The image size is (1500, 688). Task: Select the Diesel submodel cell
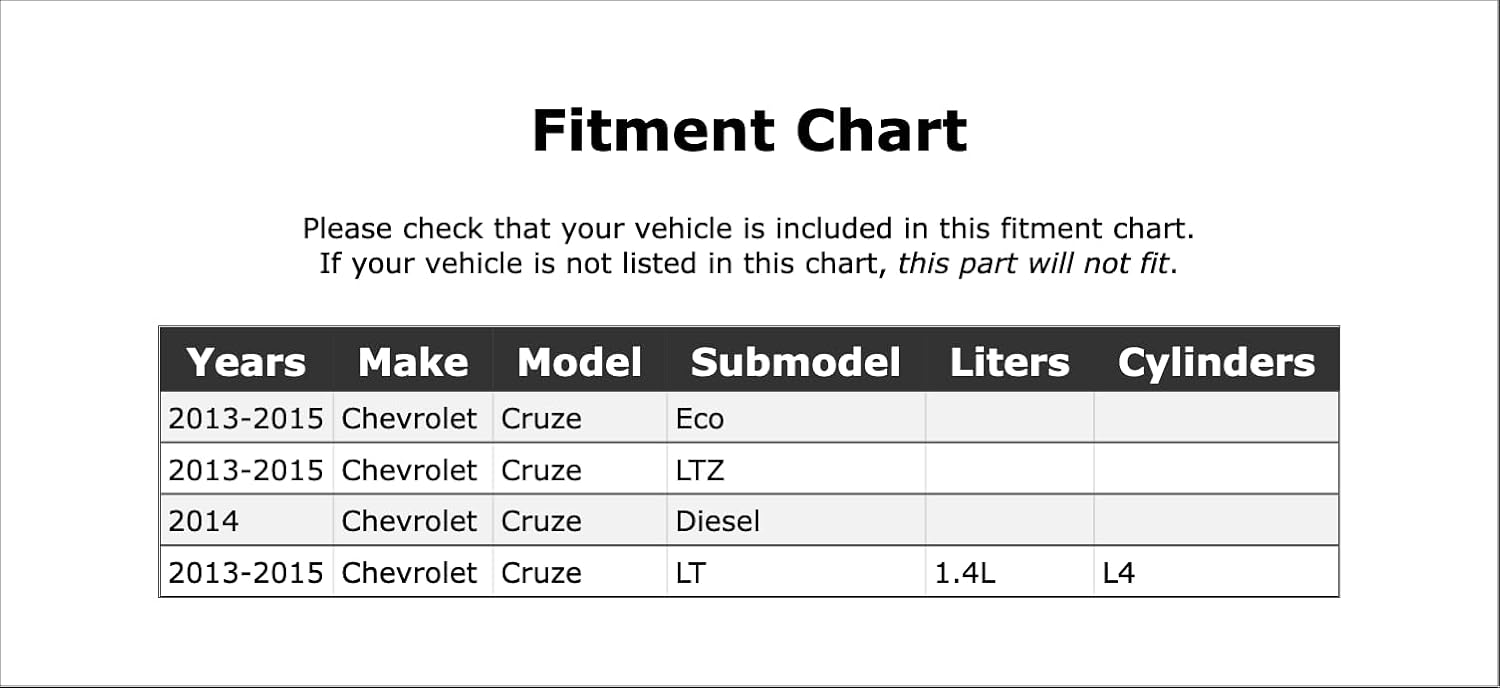point(796,521)
